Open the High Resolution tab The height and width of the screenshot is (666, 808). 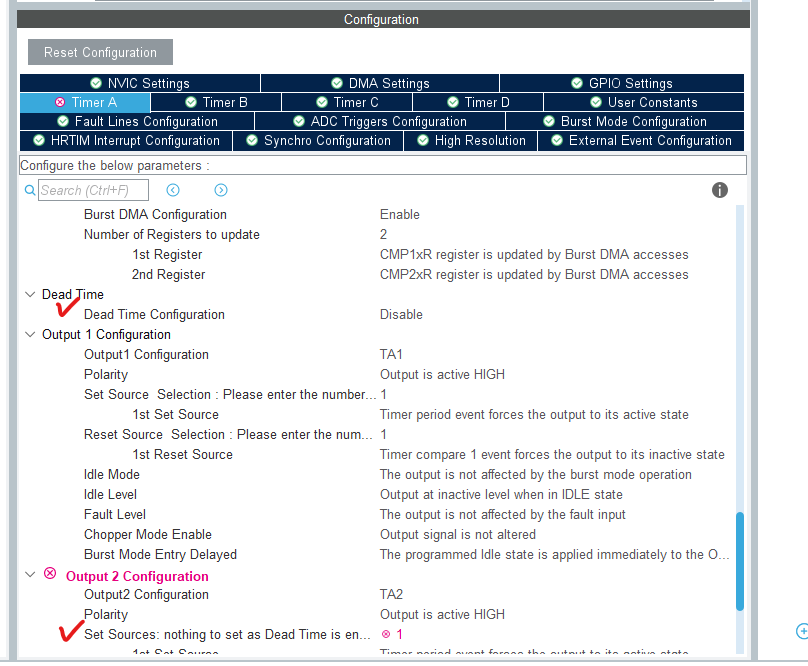(x=470, y=140)
